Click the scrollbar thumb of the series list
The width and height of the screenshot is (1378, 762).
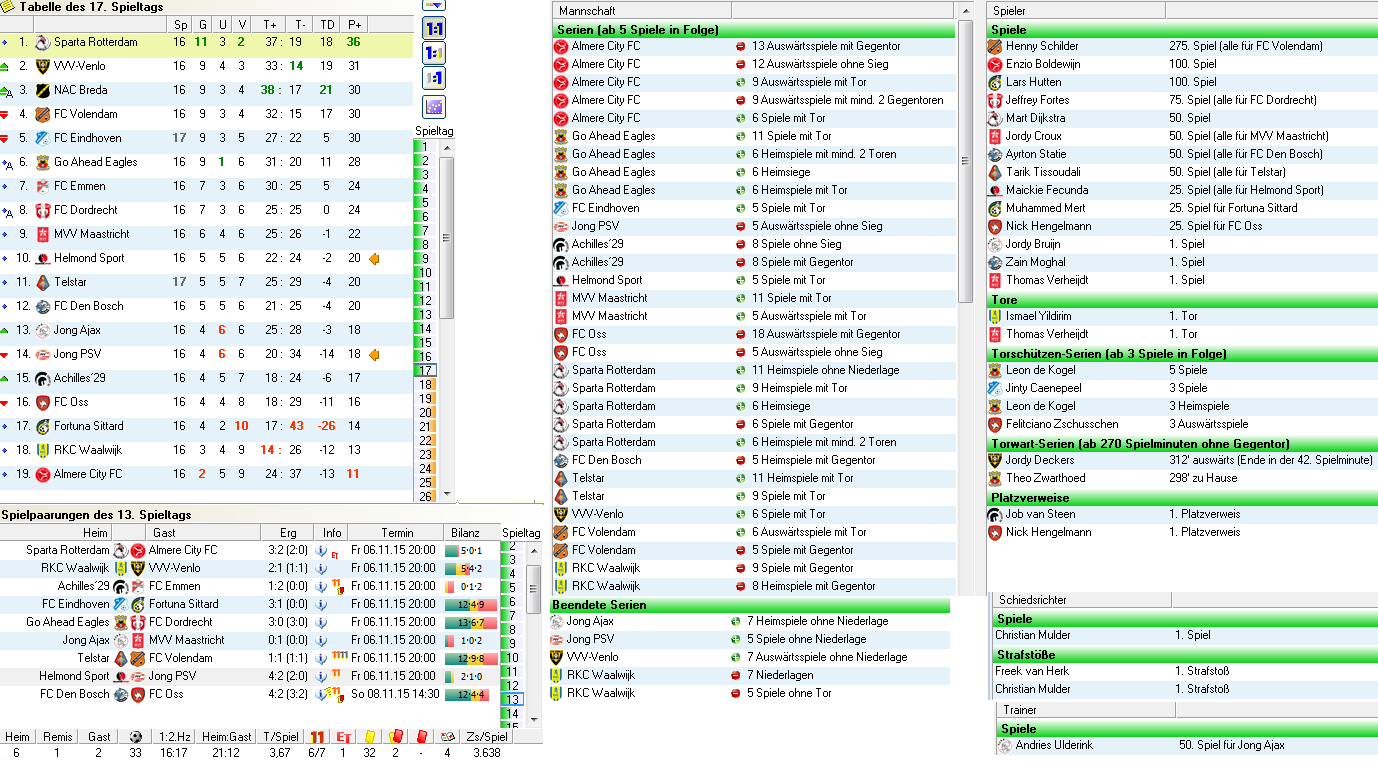[965, 160]
